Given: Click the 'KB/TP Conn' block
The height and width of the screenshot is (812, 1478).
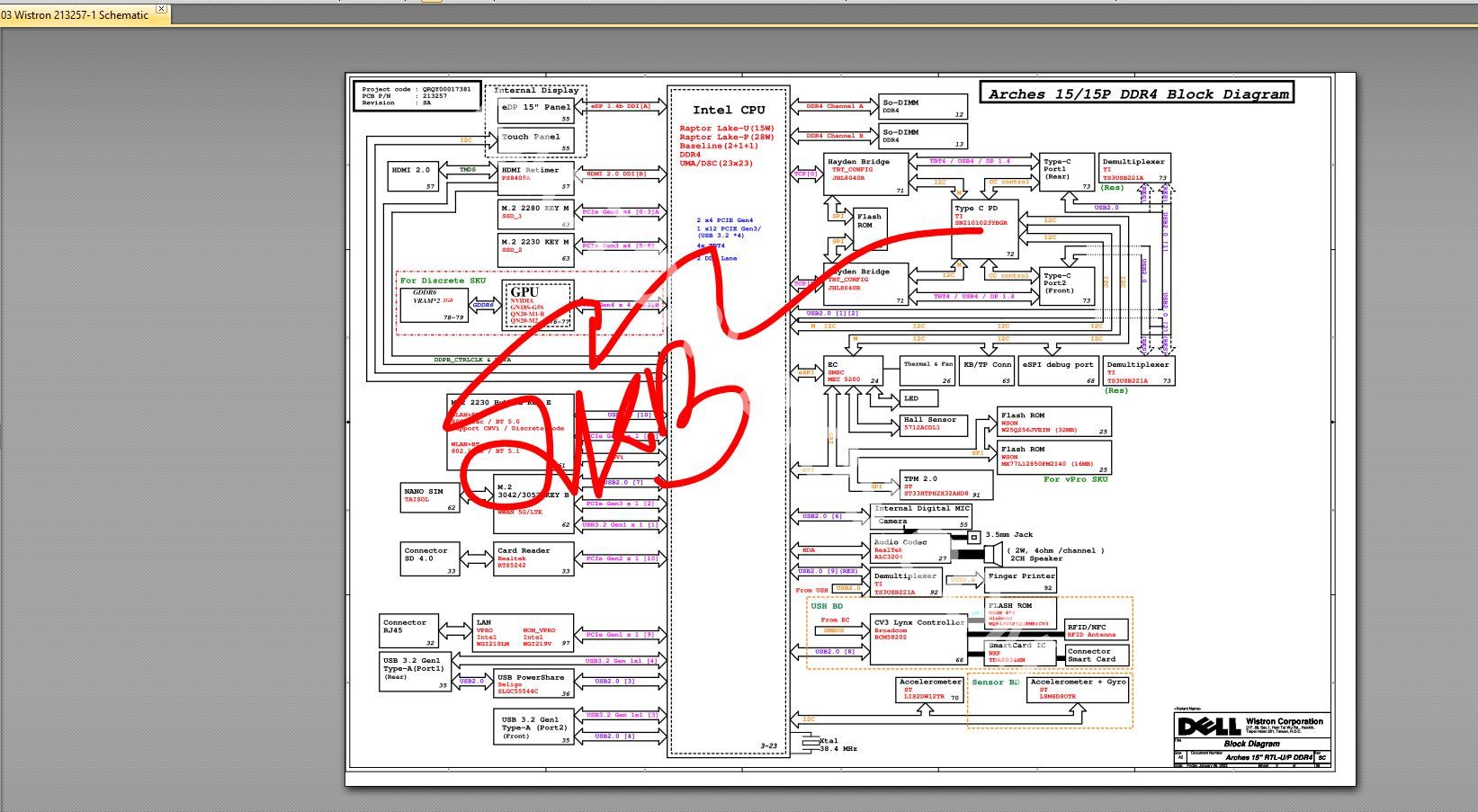Looking at the screenshot, I should (x=987, y=370).
